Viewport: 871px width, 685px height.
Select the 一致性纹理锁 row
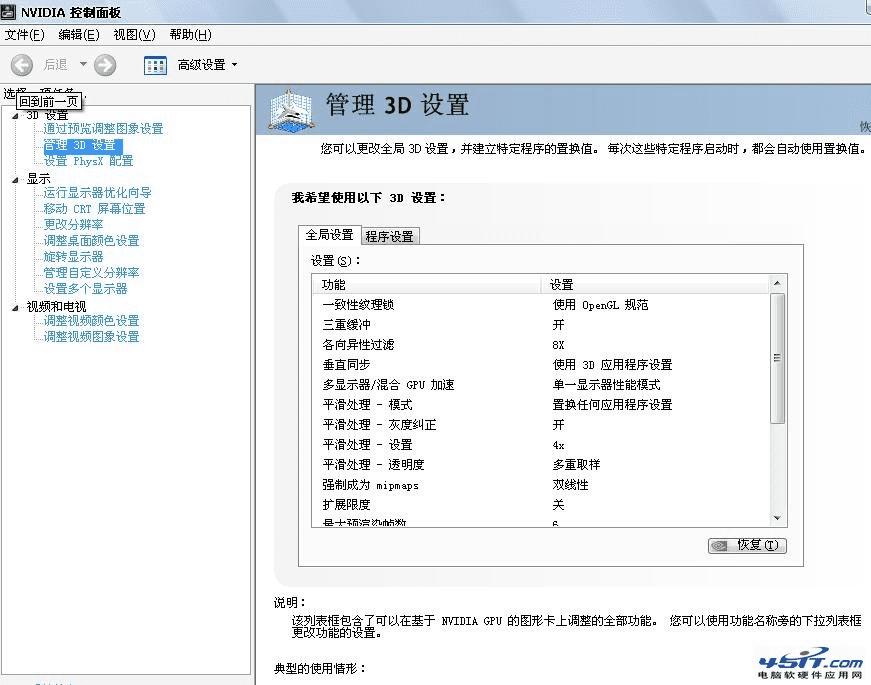[x=540, y=305]
